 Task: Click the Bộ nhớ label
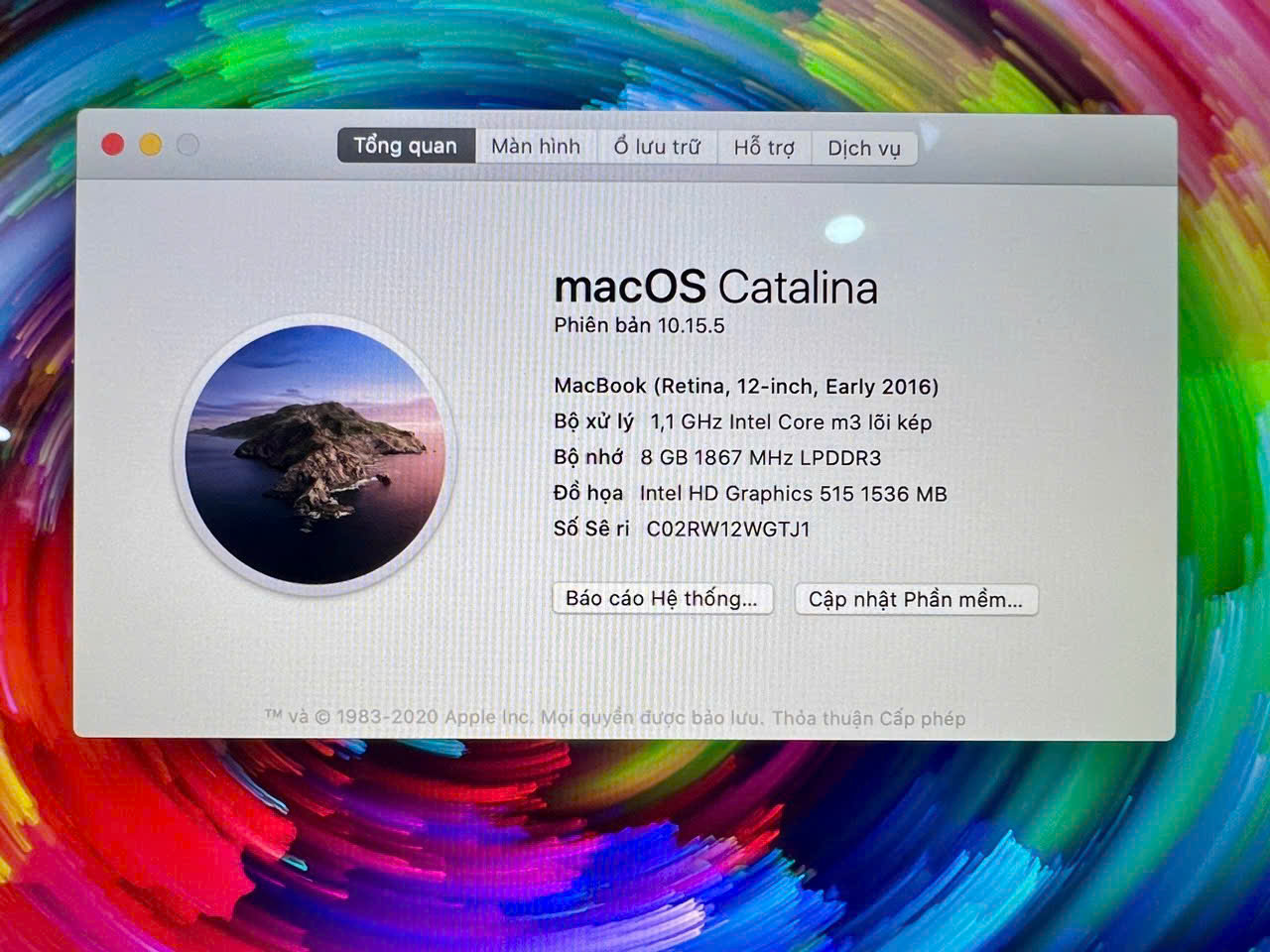coord(588,457)
